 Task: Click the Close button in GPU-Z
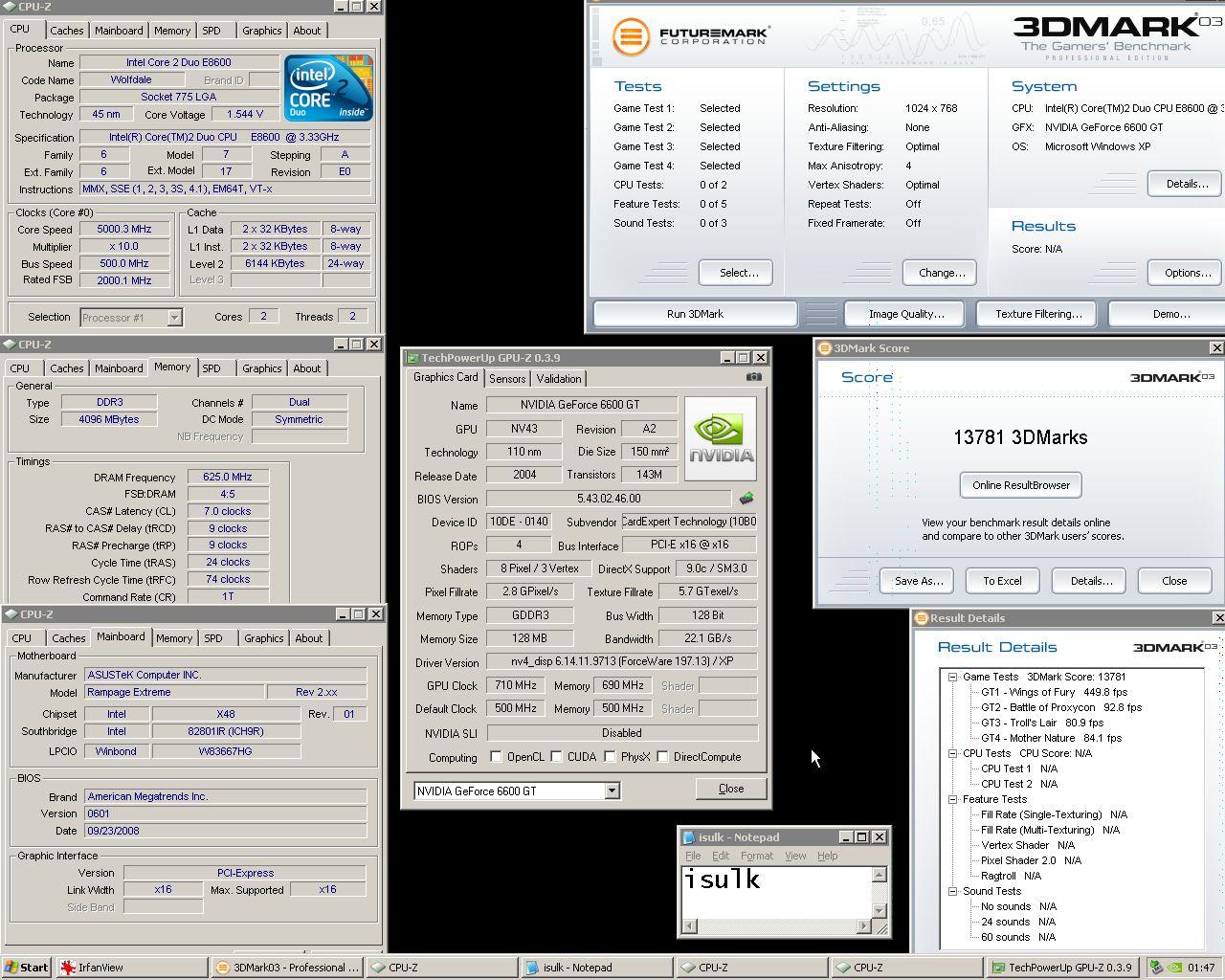731,789
